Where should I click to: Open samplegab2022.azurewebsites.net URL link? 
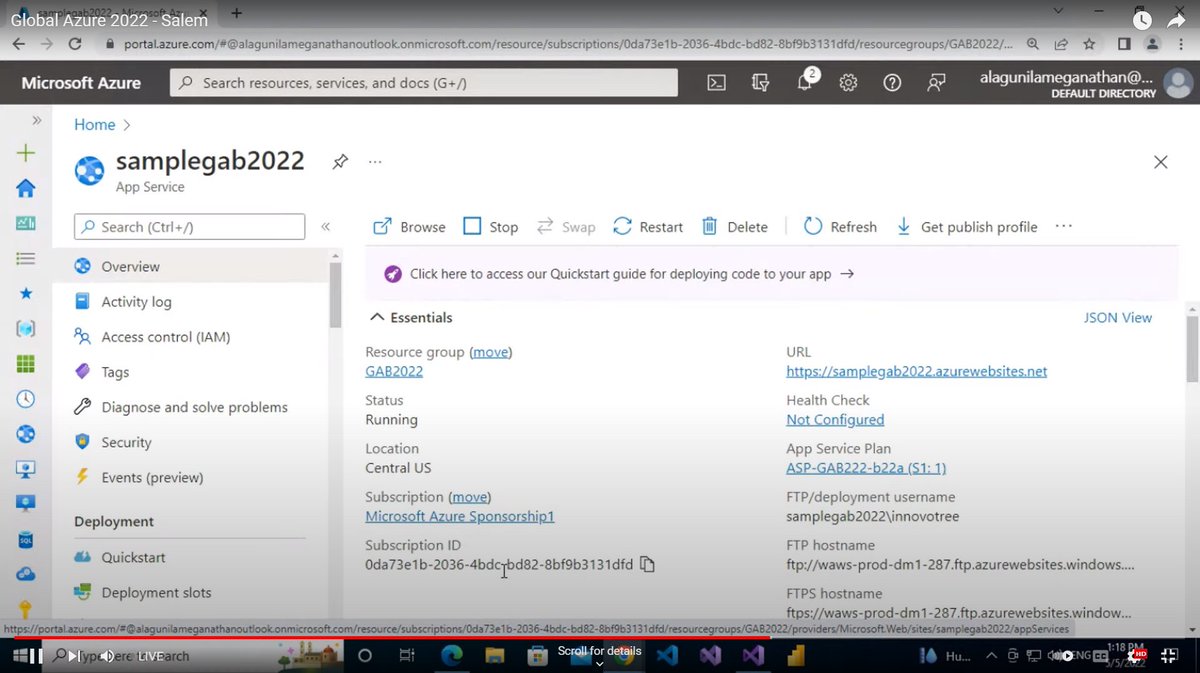pos(917,371)
